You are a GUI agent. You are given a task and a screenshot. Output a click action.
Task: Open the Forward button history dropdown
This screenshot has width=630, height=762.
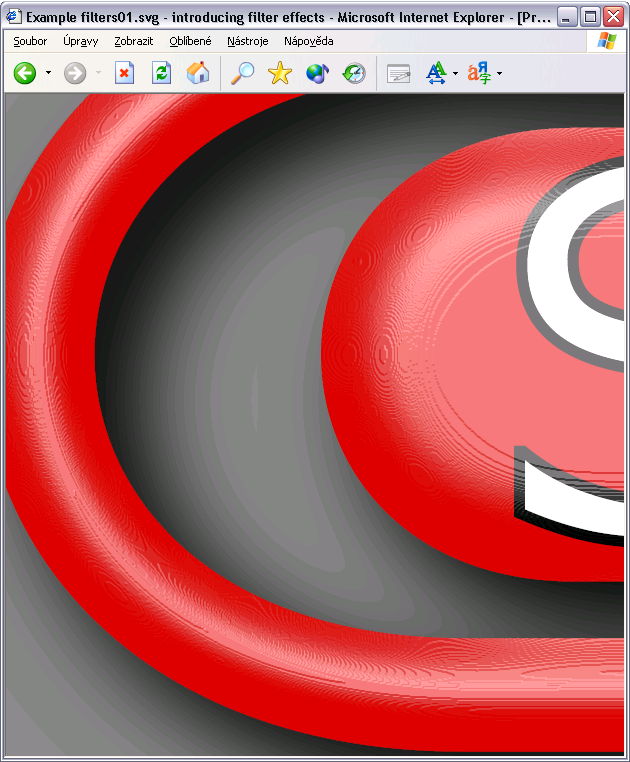(99, 73)
